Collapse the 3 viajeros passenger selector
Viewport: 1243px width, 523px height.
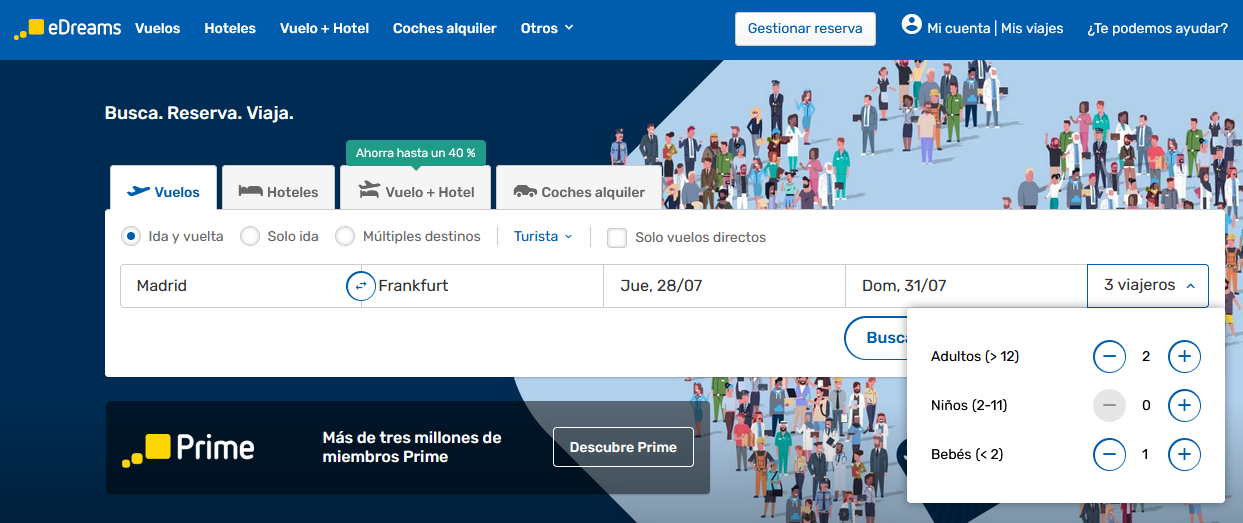tap(1148, 286)
